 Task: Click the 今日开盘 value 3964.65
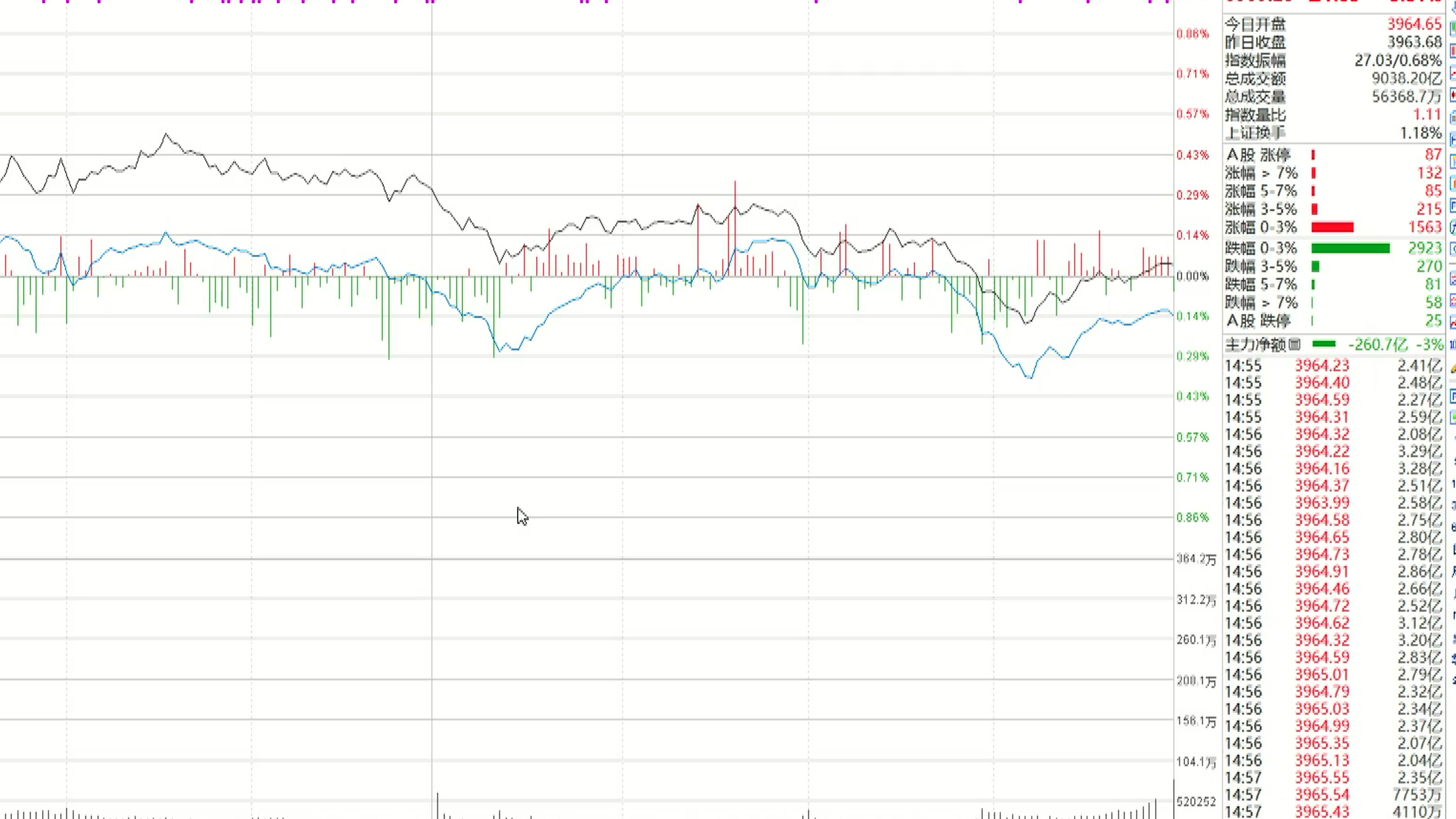[x=1413, y=24]
